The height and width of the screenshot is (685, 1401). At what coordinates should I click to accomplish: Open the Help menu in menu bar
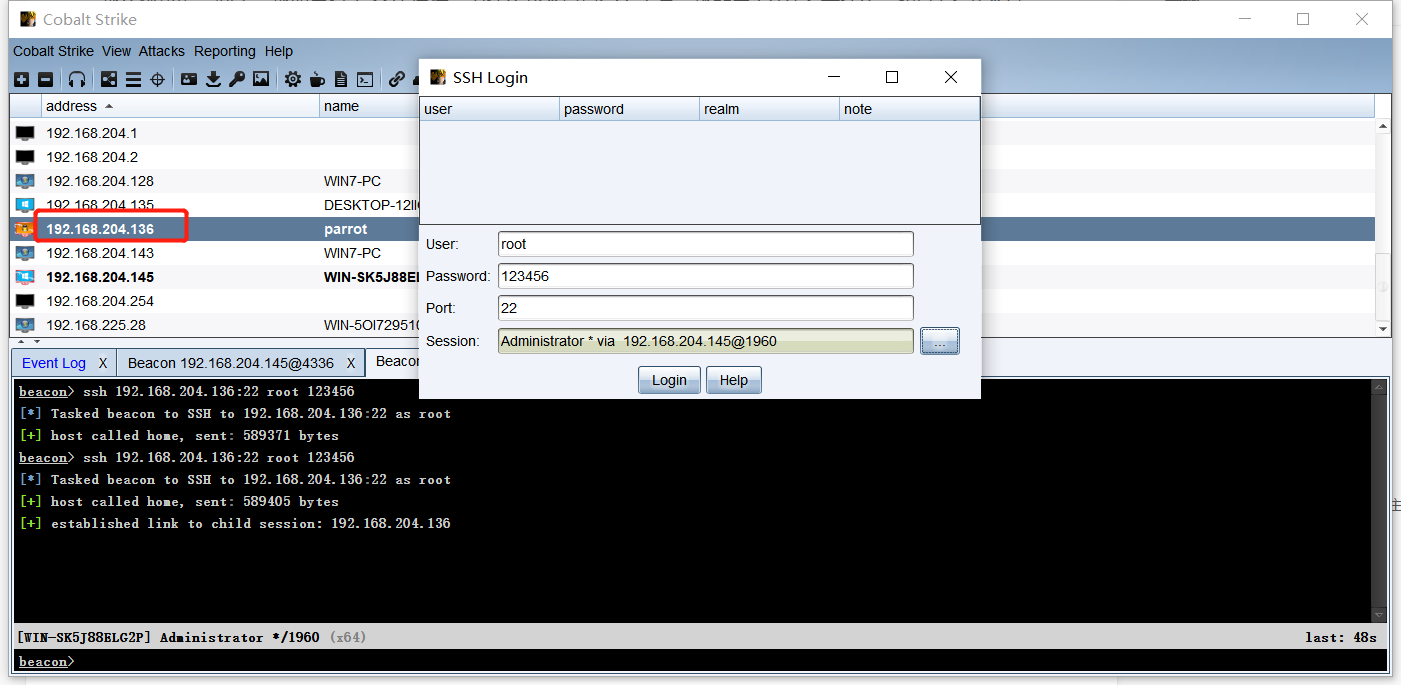(279, 51)
